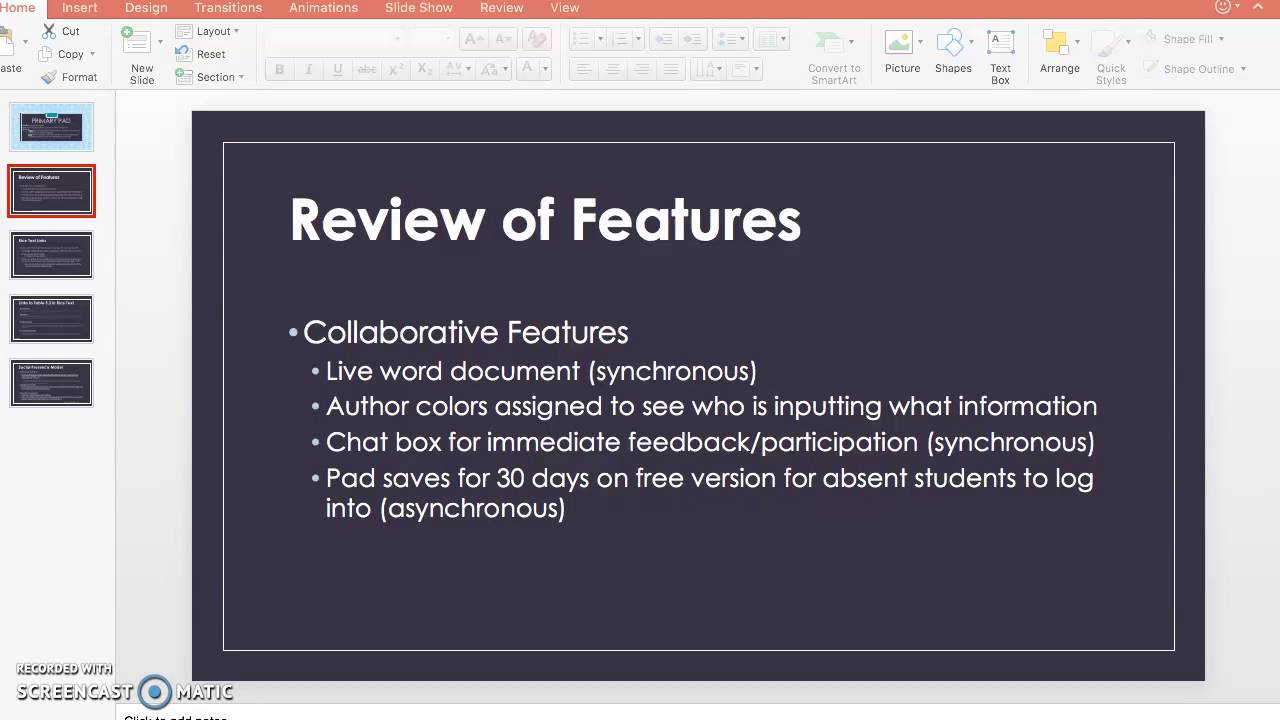Image resolution: width=1280 pixels, height=720 pixels.
Task: Click the line spacing icon
Action: [x=730, y=39]
